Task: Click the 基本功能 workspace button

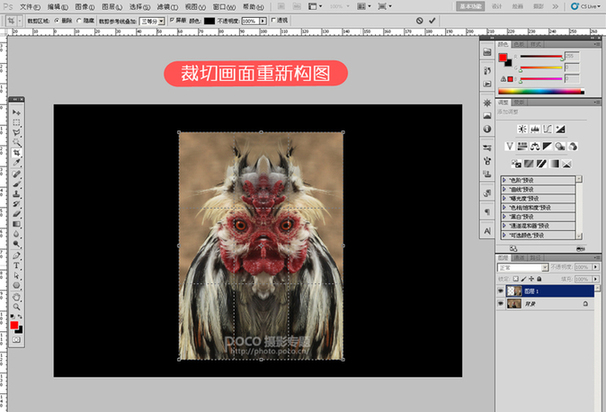Action: pyautogui.click(x=471, y=6)
